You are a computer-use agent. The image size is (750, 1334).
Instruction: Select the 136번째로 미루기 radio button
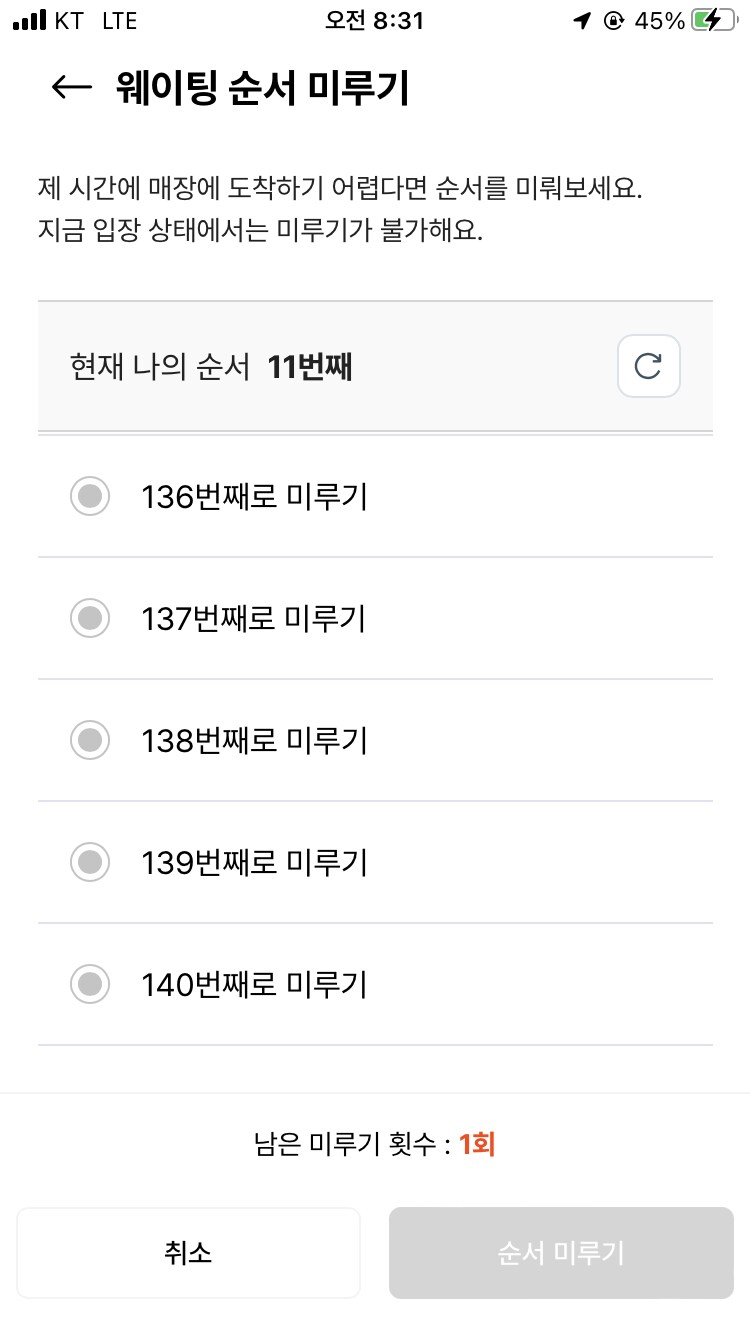(90, 496)
